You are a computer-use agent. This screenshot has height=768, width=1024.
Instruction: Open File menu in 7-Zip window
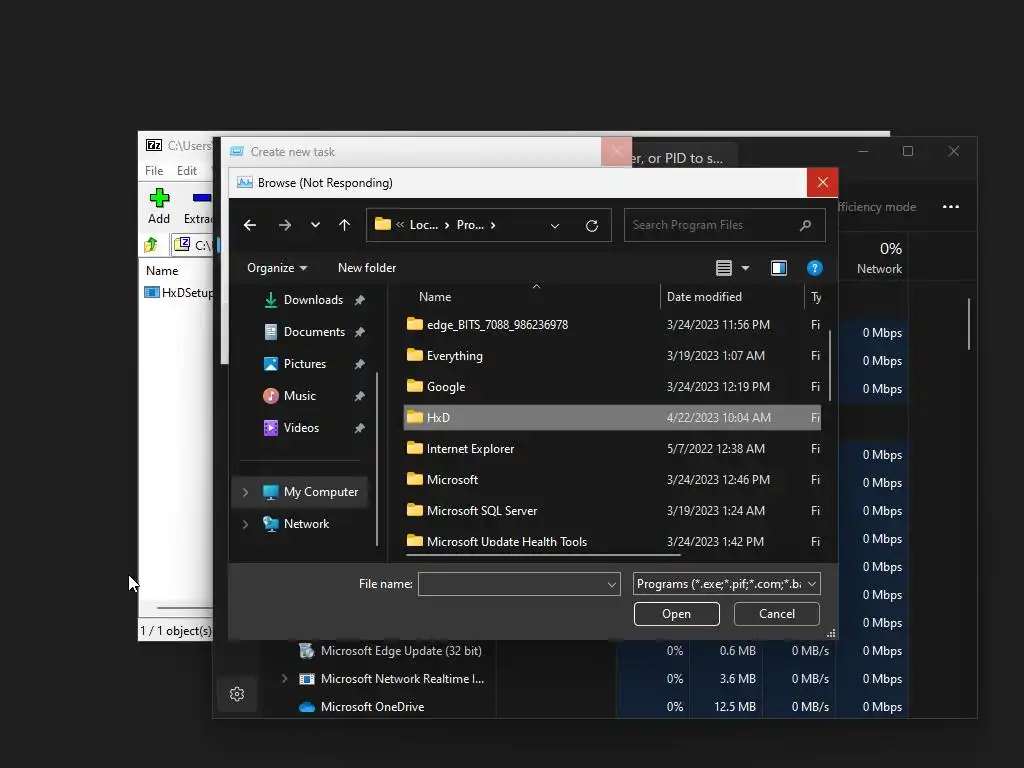tap(154, 170)
